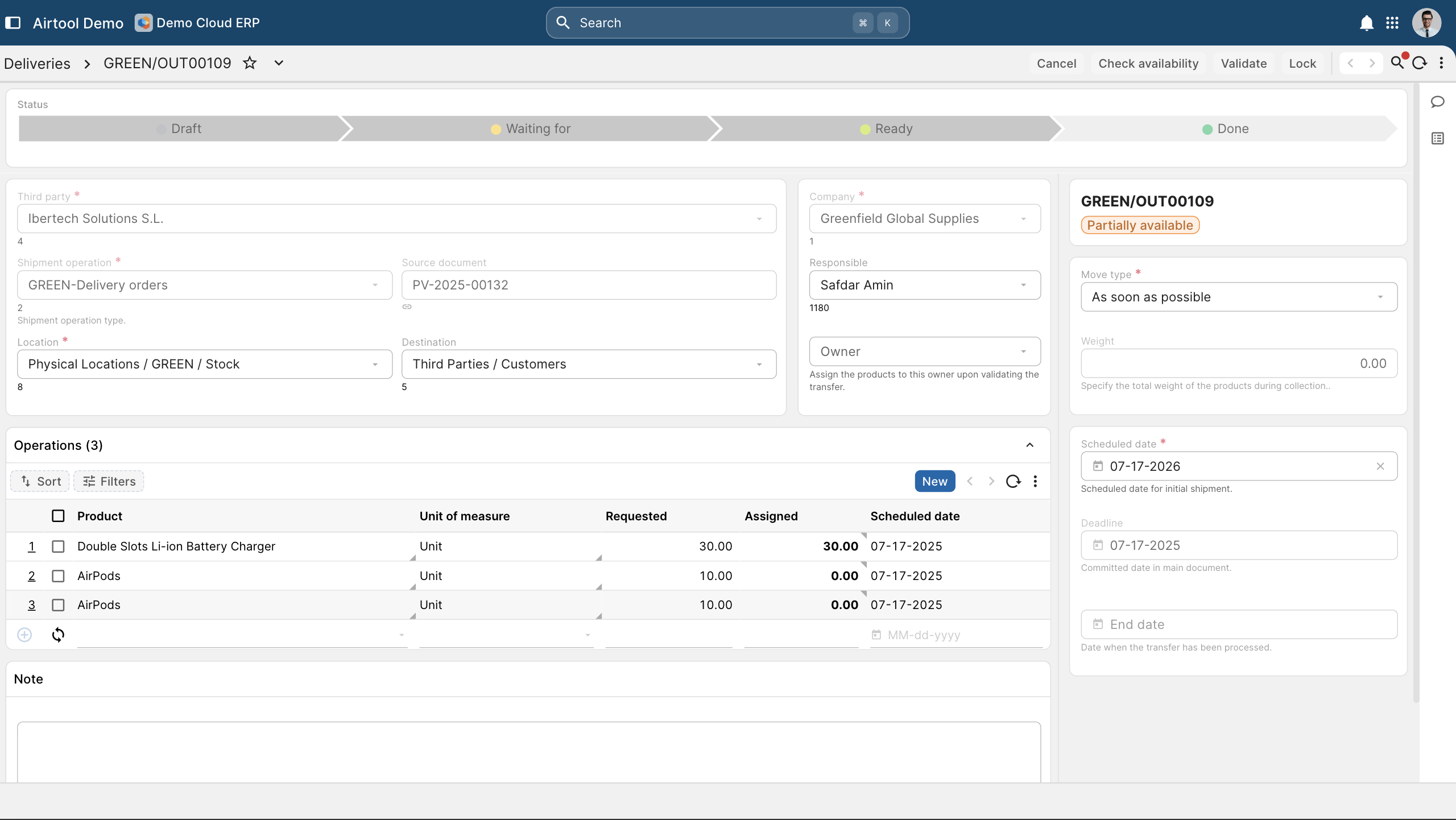Refresh the delivery record
This screenshot has height=820, width=1456.
click(1420, 63)
